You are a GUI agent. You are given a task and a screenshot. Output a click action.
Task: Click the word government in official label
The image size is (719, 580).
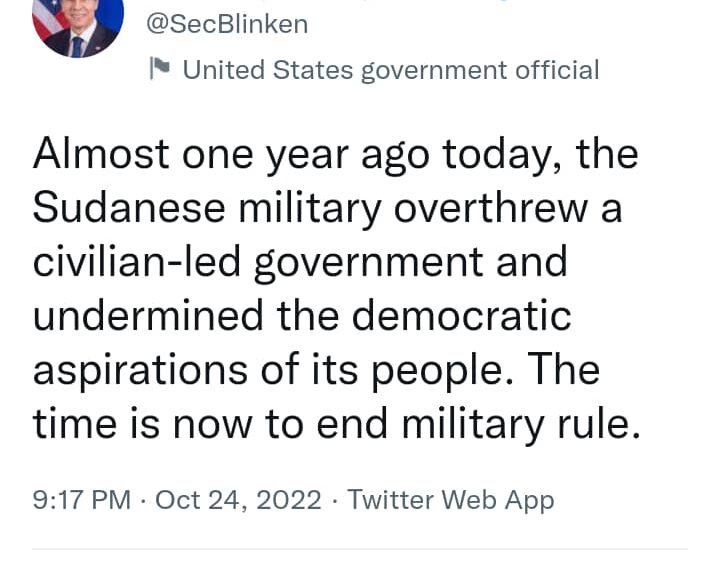(434, 72)
